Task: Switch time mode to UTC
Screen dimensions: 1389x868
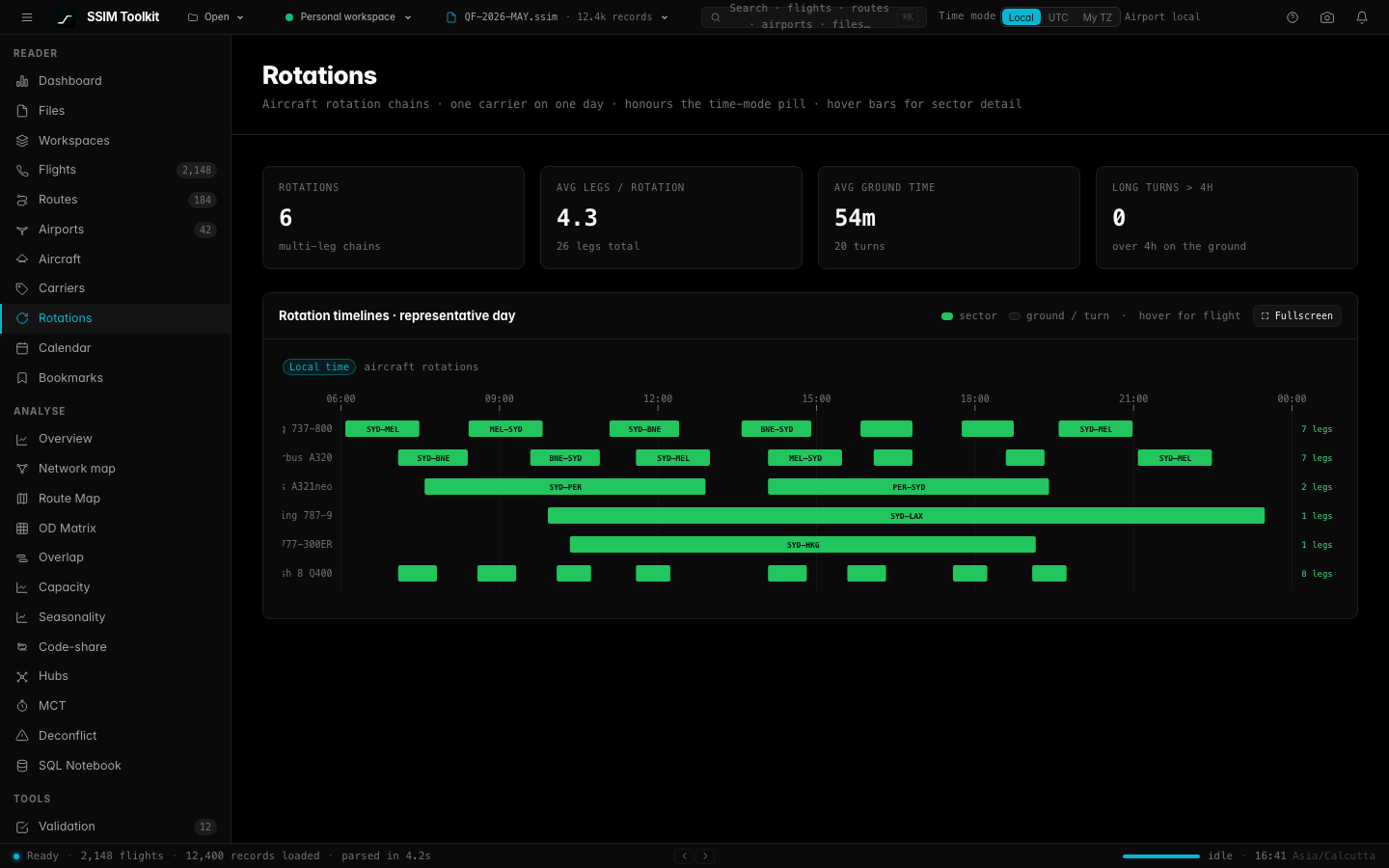Action: coord(1058,17)
